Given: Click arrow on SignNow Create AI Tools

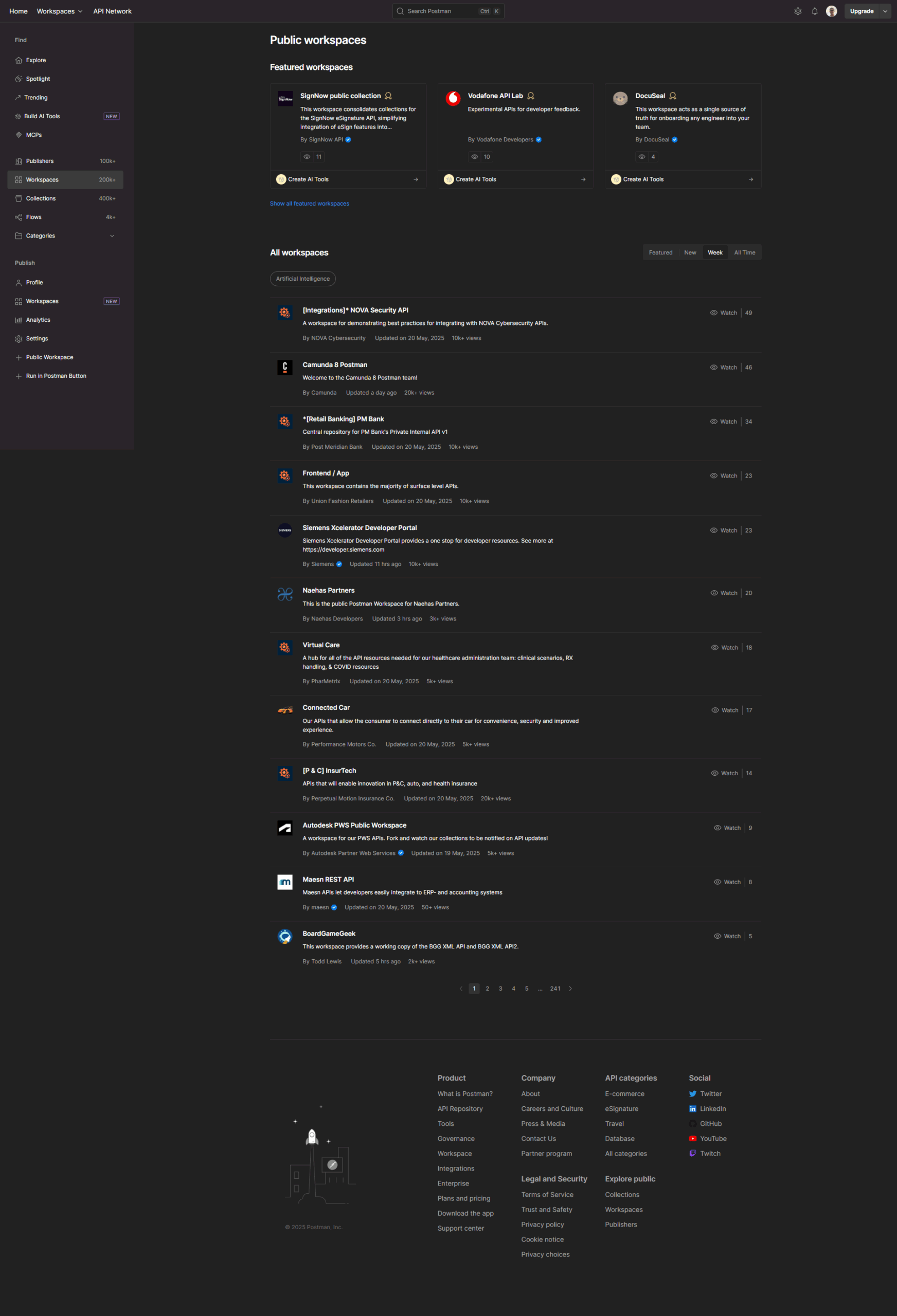Looking at the screenshot, I should click(416, 179).
